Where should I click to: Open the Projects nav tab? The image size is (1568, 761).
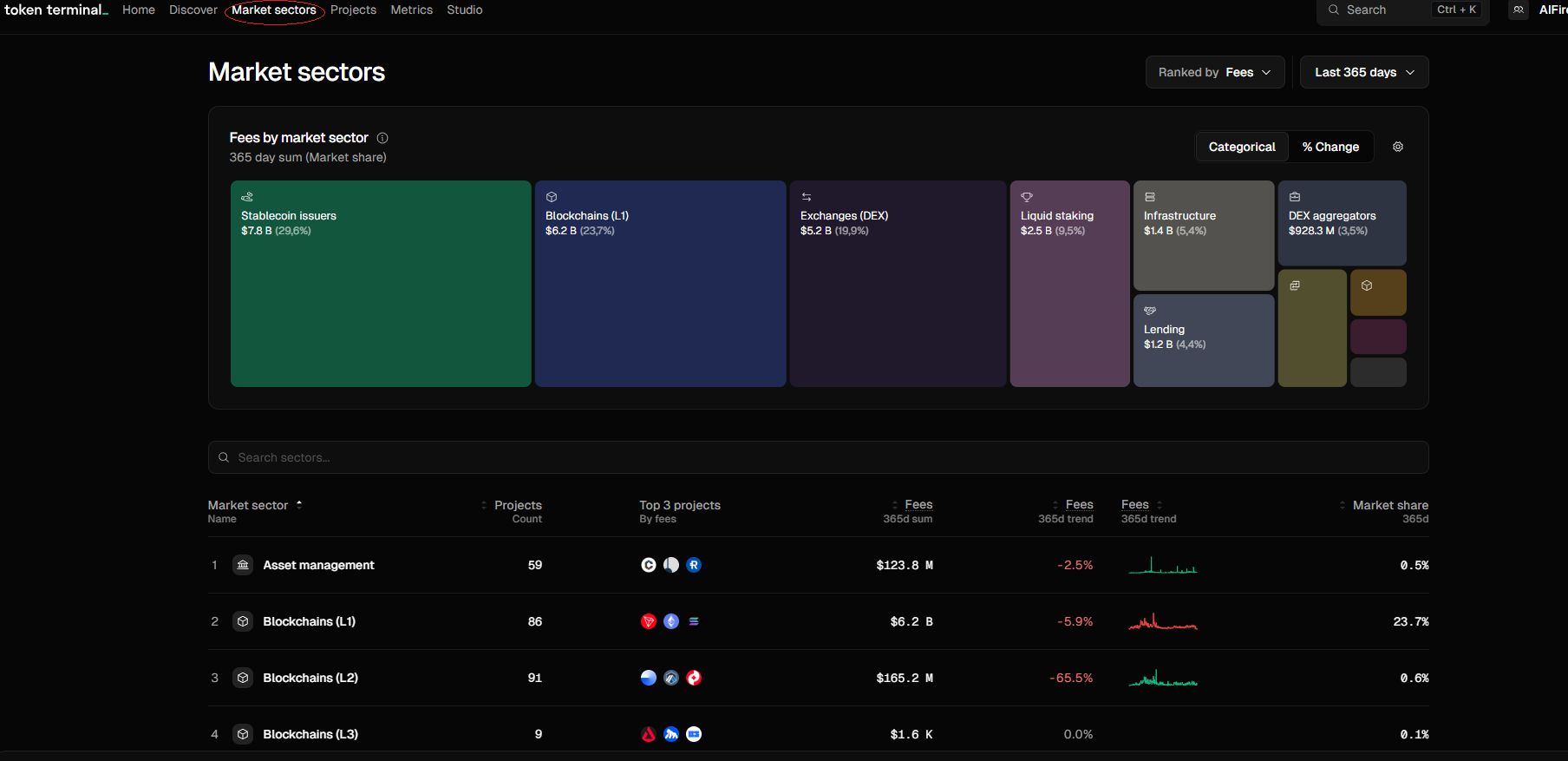tap(353, 10)
